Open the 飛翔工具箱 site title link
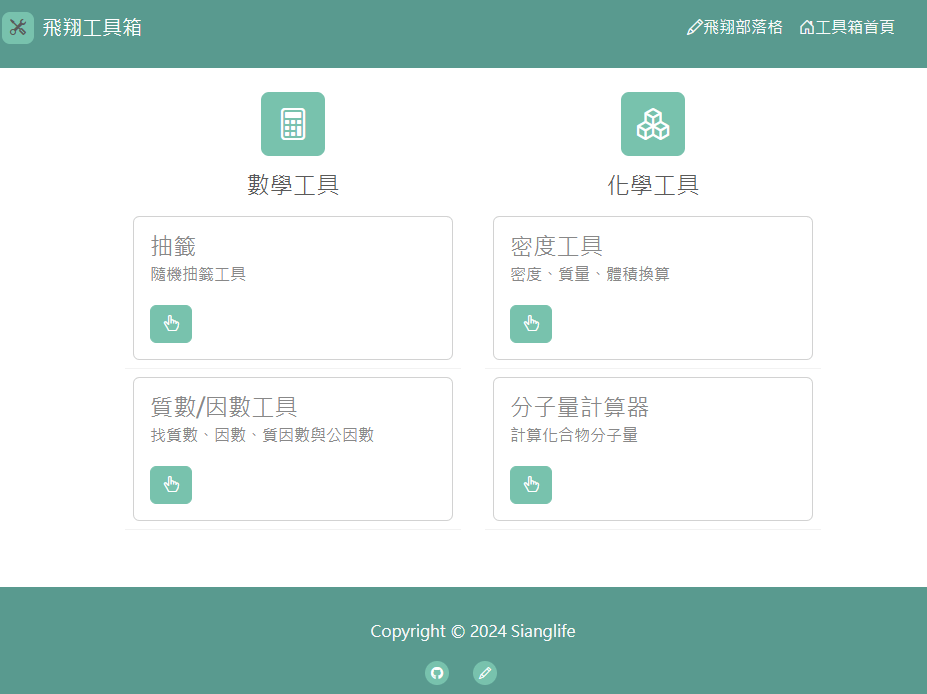This screenshot has height=694, width=927. pyautogui.click(x=92, y=28)
